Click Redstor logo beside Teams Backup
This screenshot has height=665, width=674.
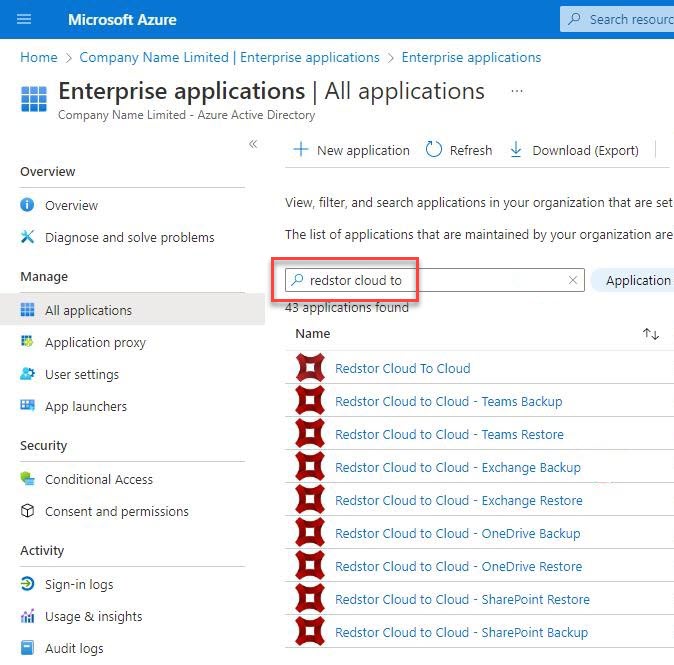(310, 401)
